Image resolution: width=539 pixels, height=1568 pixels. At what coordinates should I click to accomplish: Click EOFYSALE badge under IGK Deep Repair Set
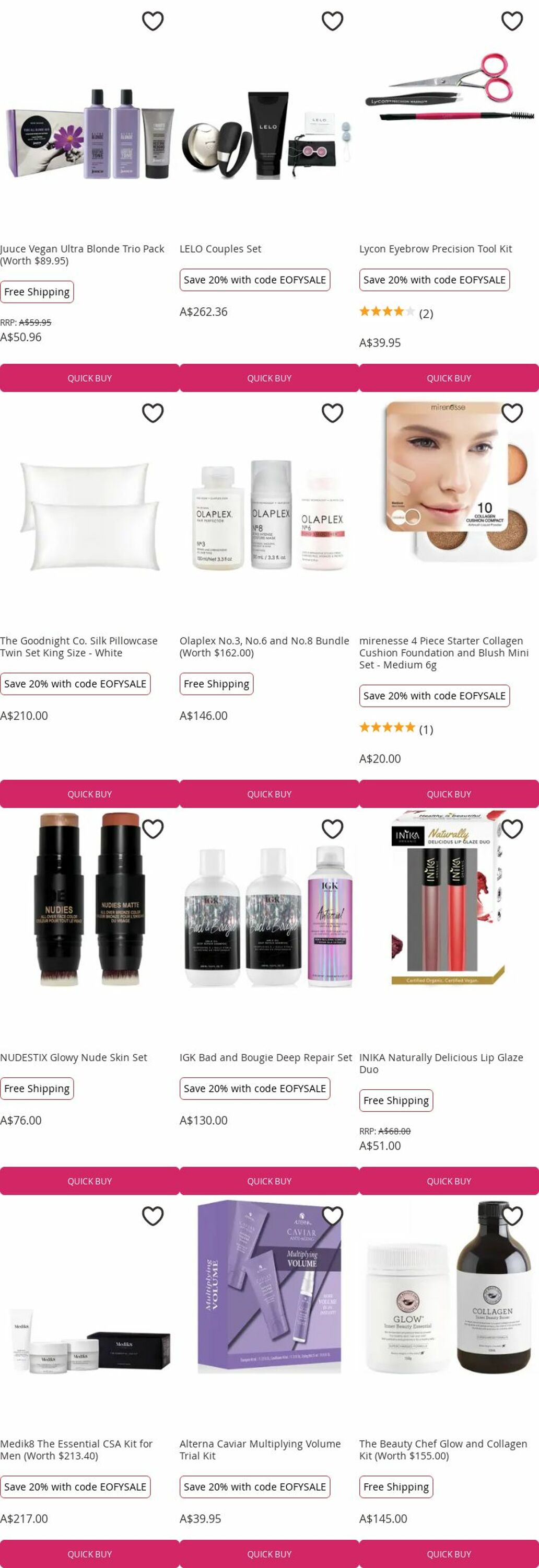255,1088
